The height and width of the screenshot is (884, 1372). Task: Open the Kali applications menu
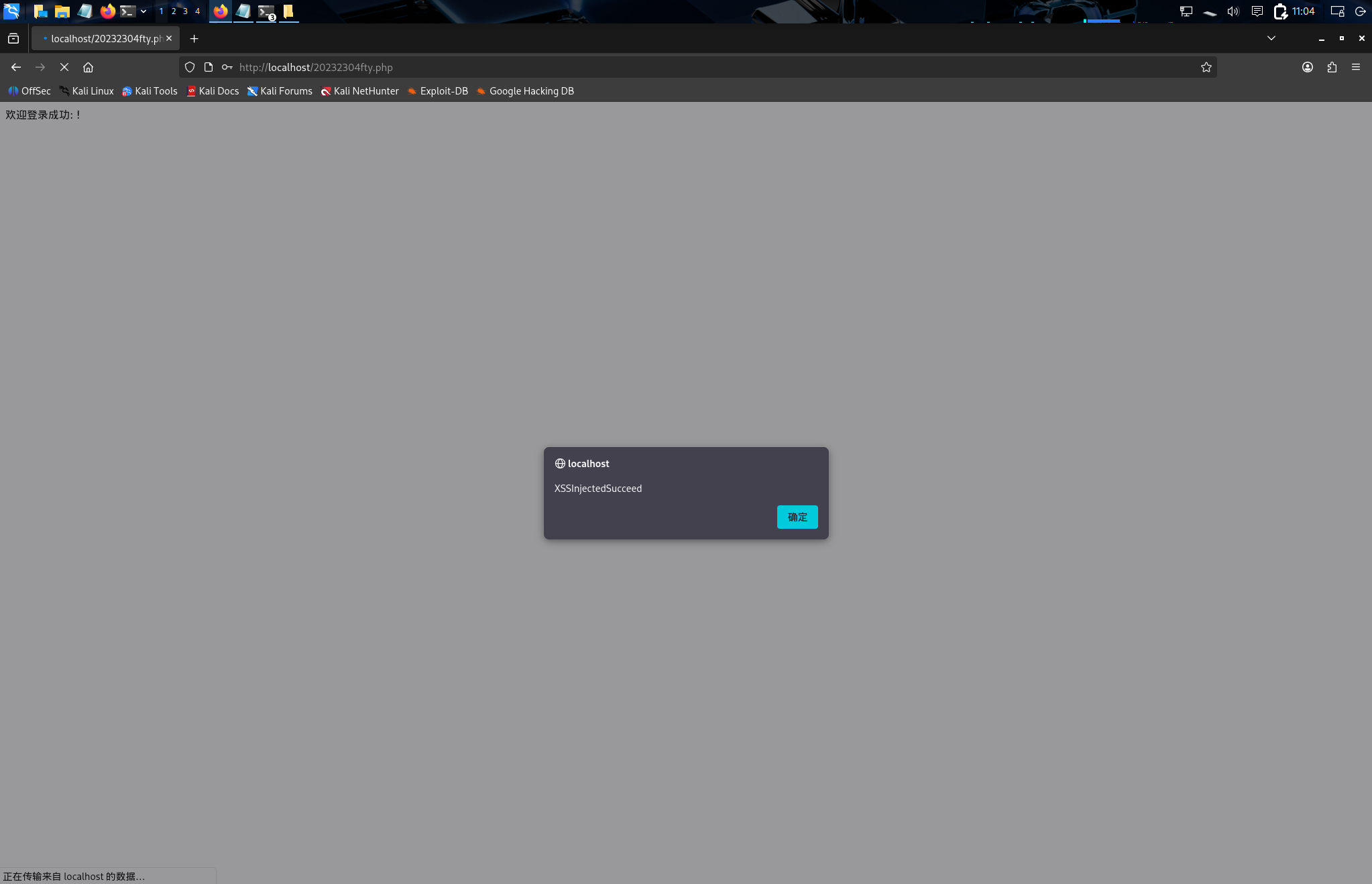(12, 11)
